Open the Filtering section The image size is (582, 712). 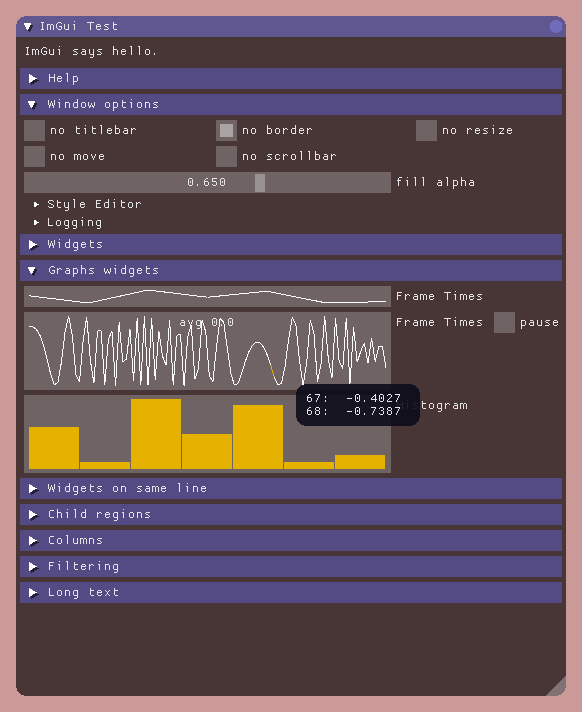click(291, 567)
